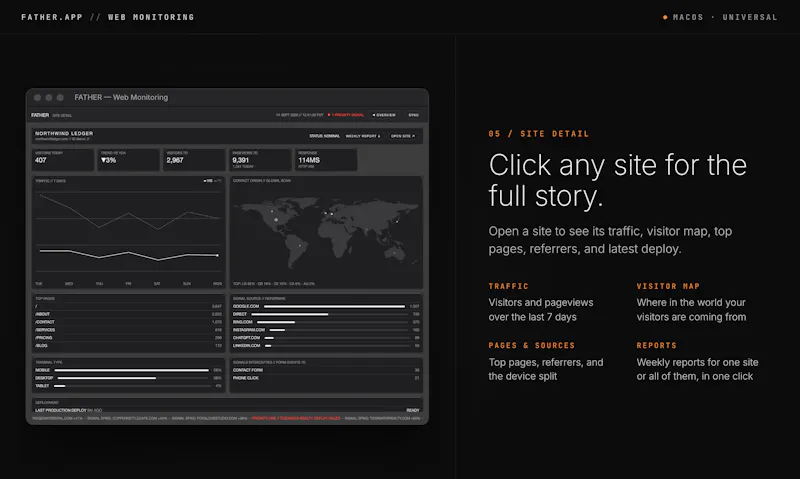The image size is (800, 479).
Task: Click the FATHER logo in app header
Action: (x=40, y=115)
